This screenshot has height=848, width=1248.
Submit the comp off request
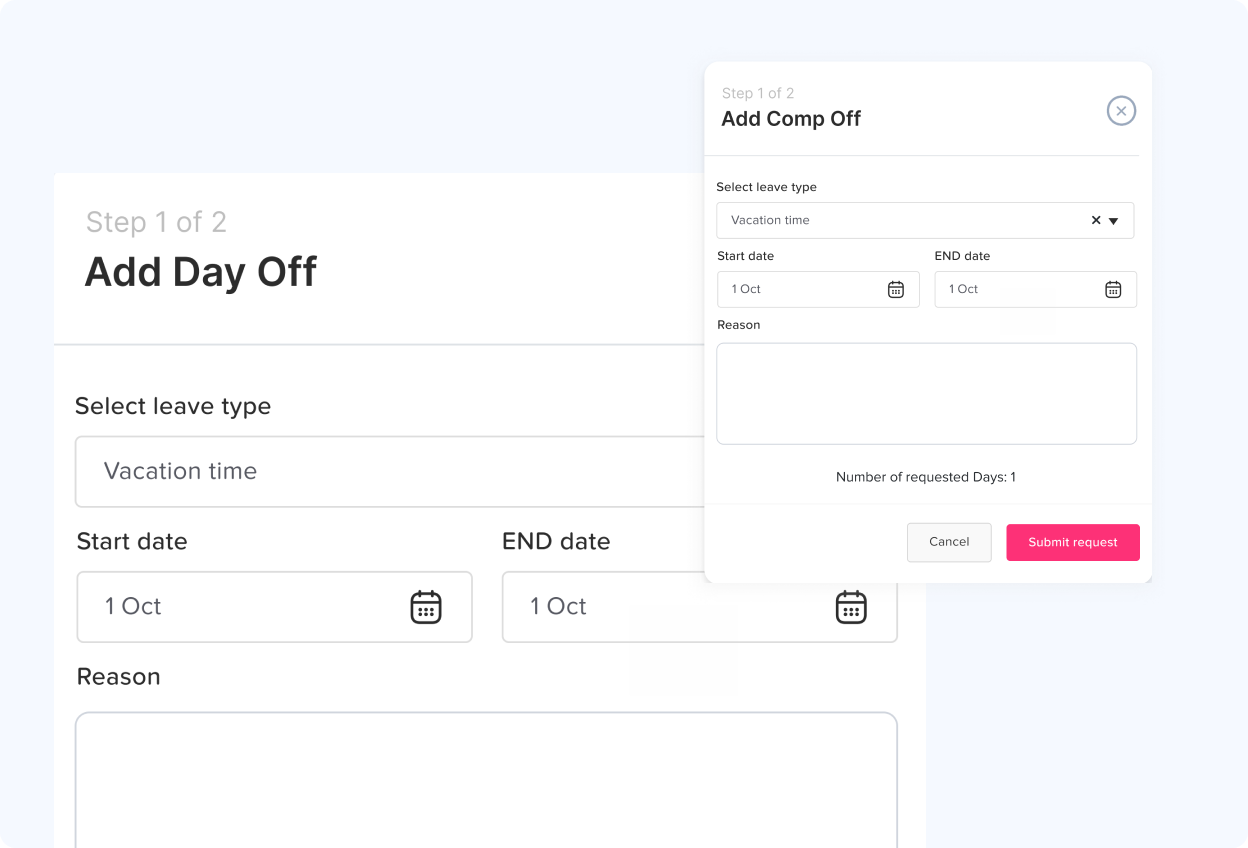tap(1073, 542)
